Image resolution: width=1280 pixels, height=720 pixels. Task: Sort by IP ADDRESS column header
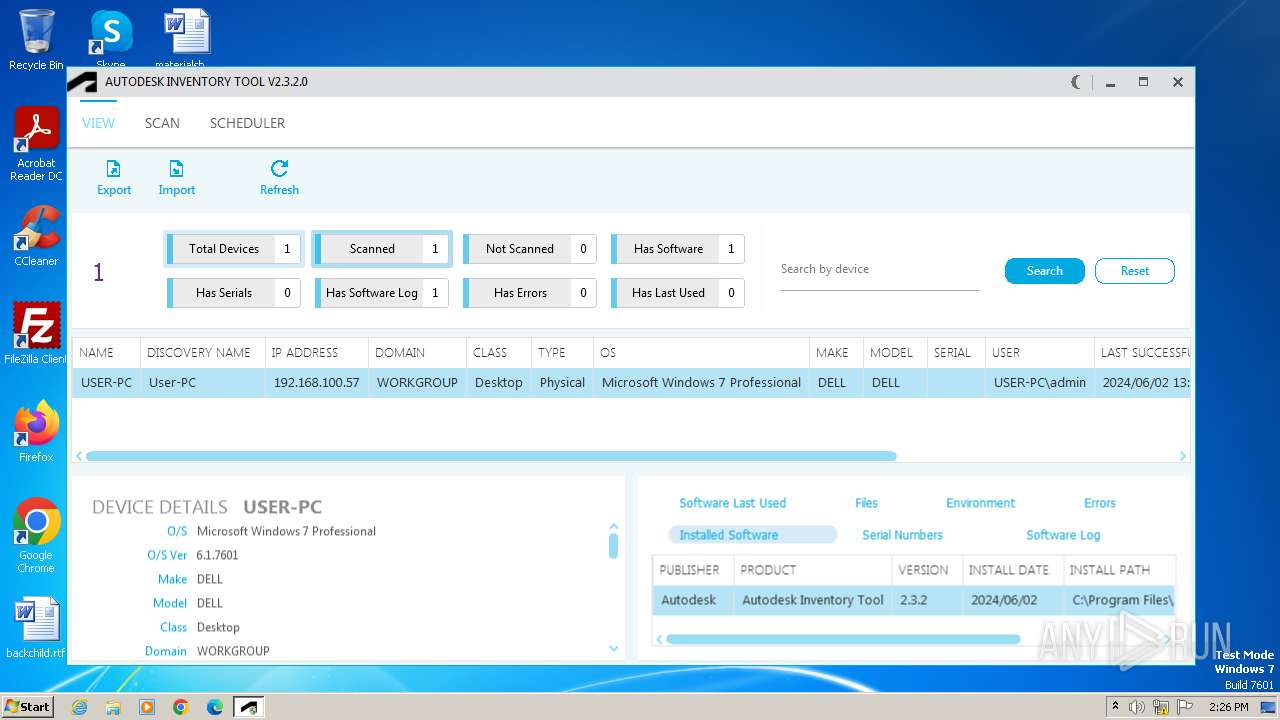click(316, 353)
